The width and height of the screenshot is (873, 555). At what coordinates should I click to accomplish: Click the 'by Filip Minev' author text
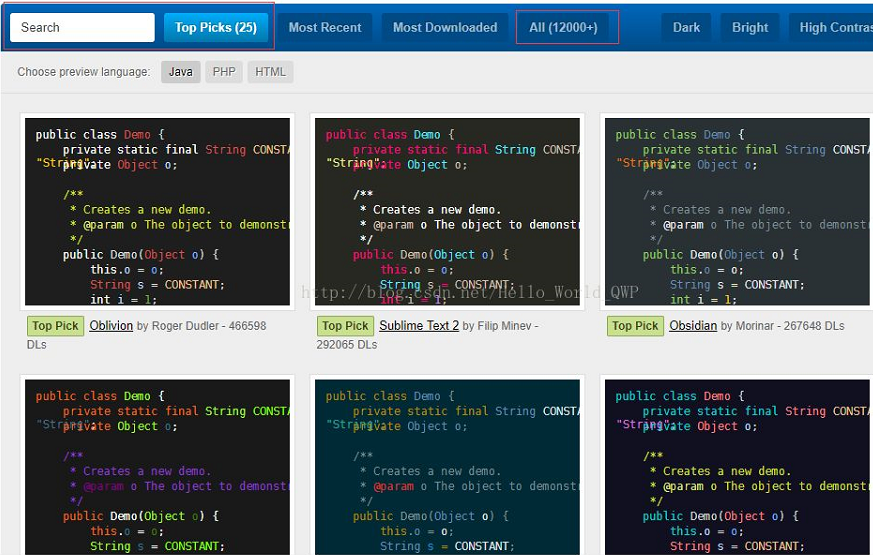[496, 326]
